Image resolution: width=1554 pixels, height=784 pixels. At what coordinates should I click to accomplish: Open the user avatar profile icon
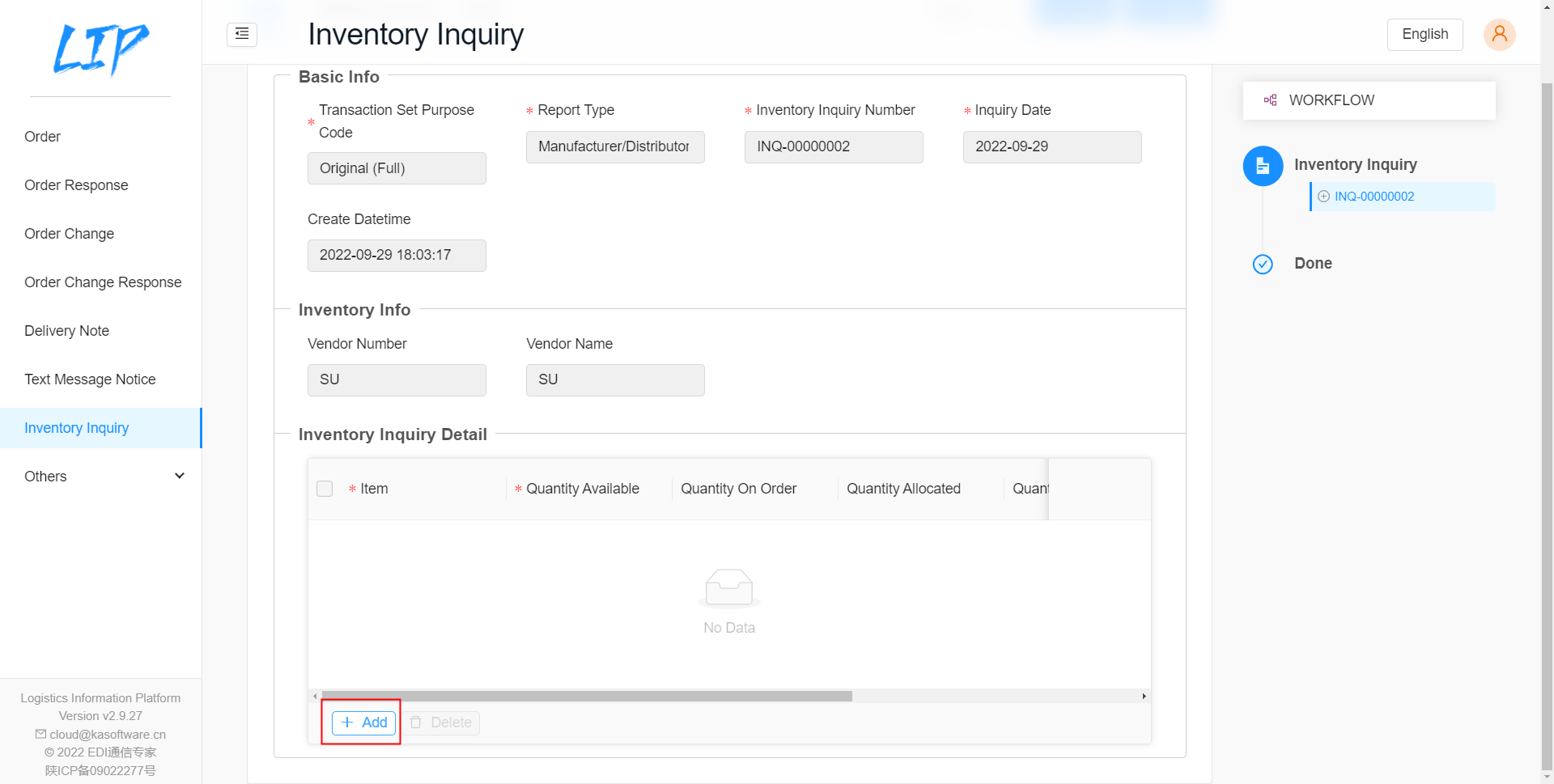click(x=1499, y=34)
